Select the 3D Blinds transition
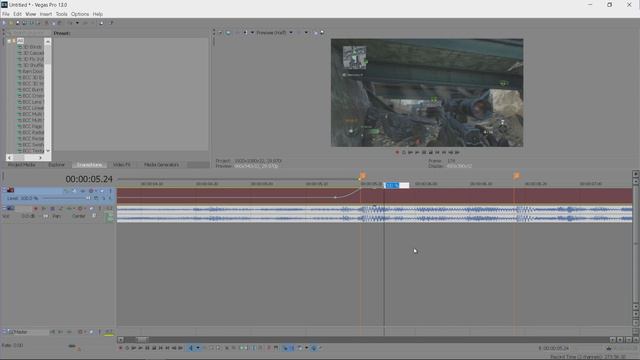 tap(32, 47)
